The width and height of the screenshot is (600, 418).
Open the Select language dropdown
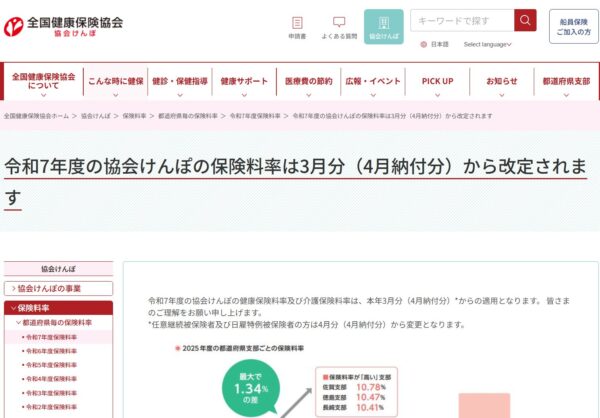point(487,44)
